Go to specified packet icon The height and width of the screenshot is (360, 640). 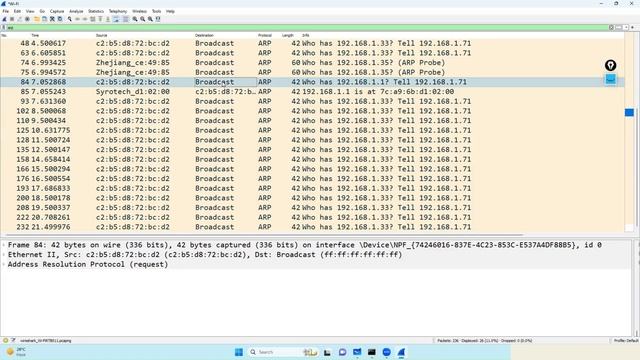92,19
